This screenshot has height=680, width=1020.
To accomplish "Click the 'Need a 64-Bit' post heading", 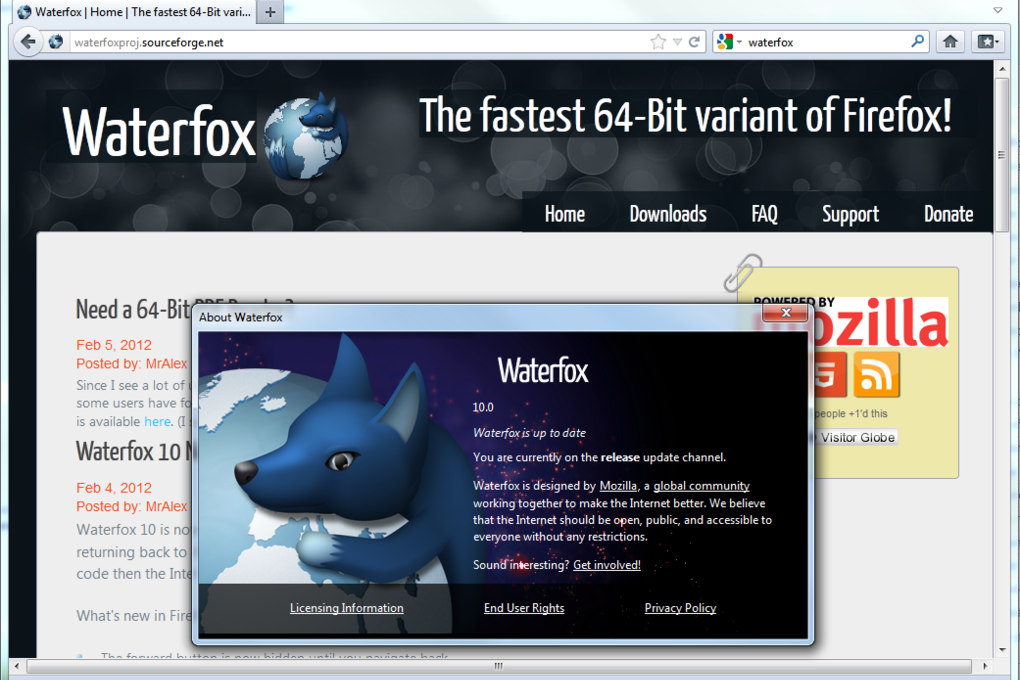I will pyautogui.click(x=133, y=309).
